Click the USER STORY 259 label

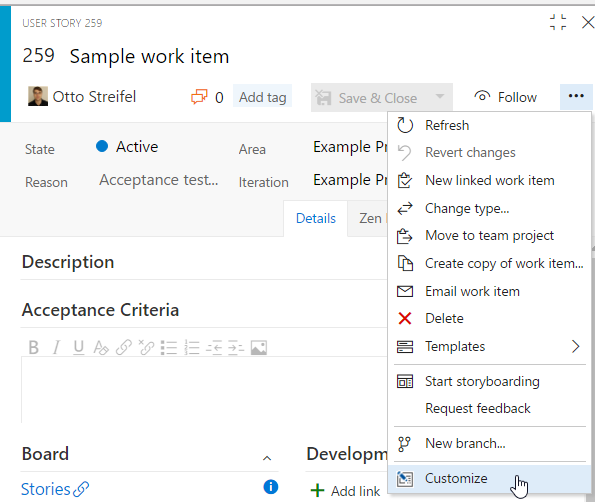pos(62,23)
